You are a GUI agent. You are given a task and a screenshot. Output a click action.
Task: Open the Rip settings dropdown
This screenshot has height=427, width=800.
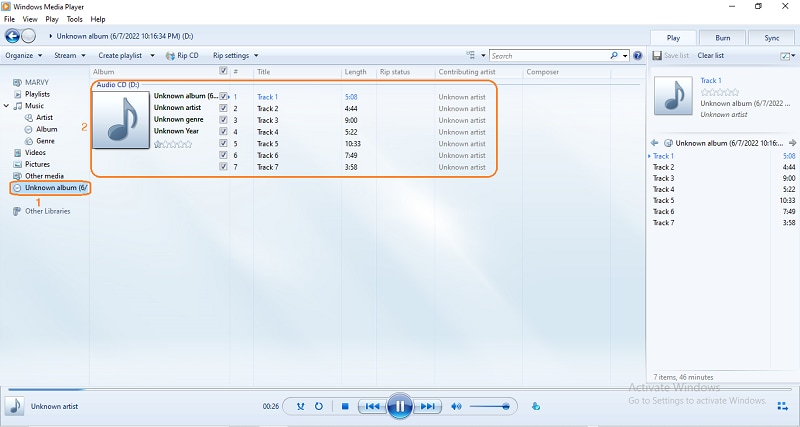click(236, 56)
